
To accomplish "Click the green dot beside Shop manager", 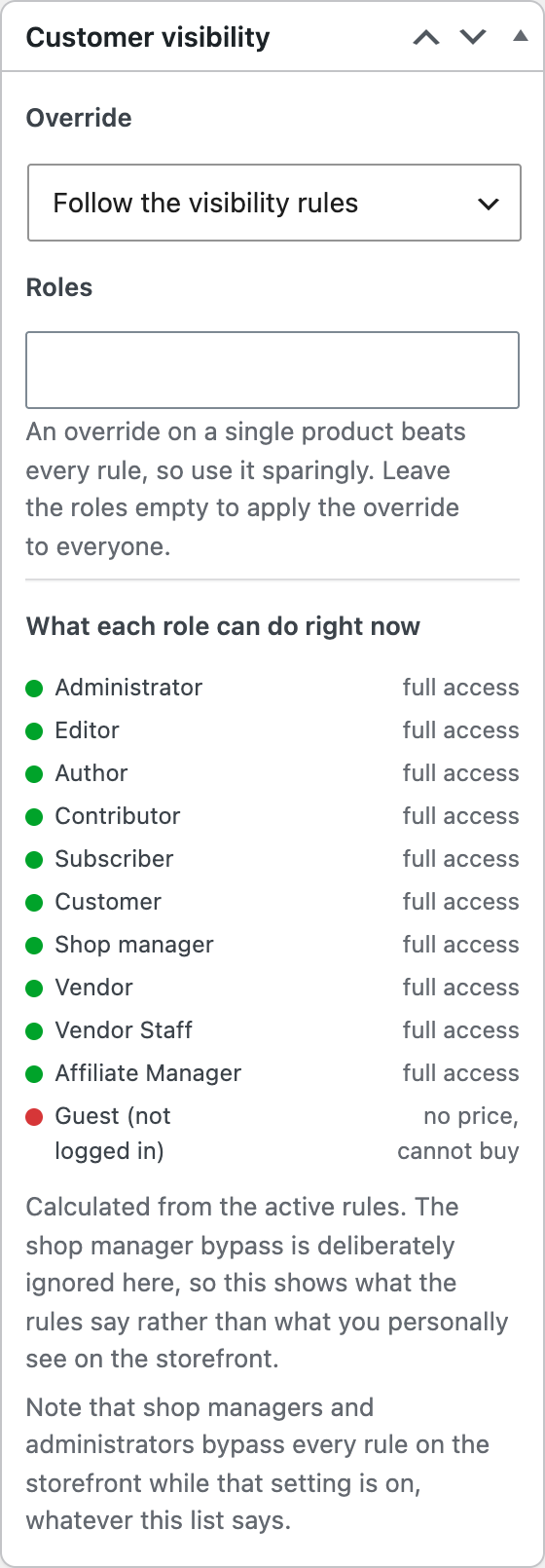I will (x=34, y=946).
